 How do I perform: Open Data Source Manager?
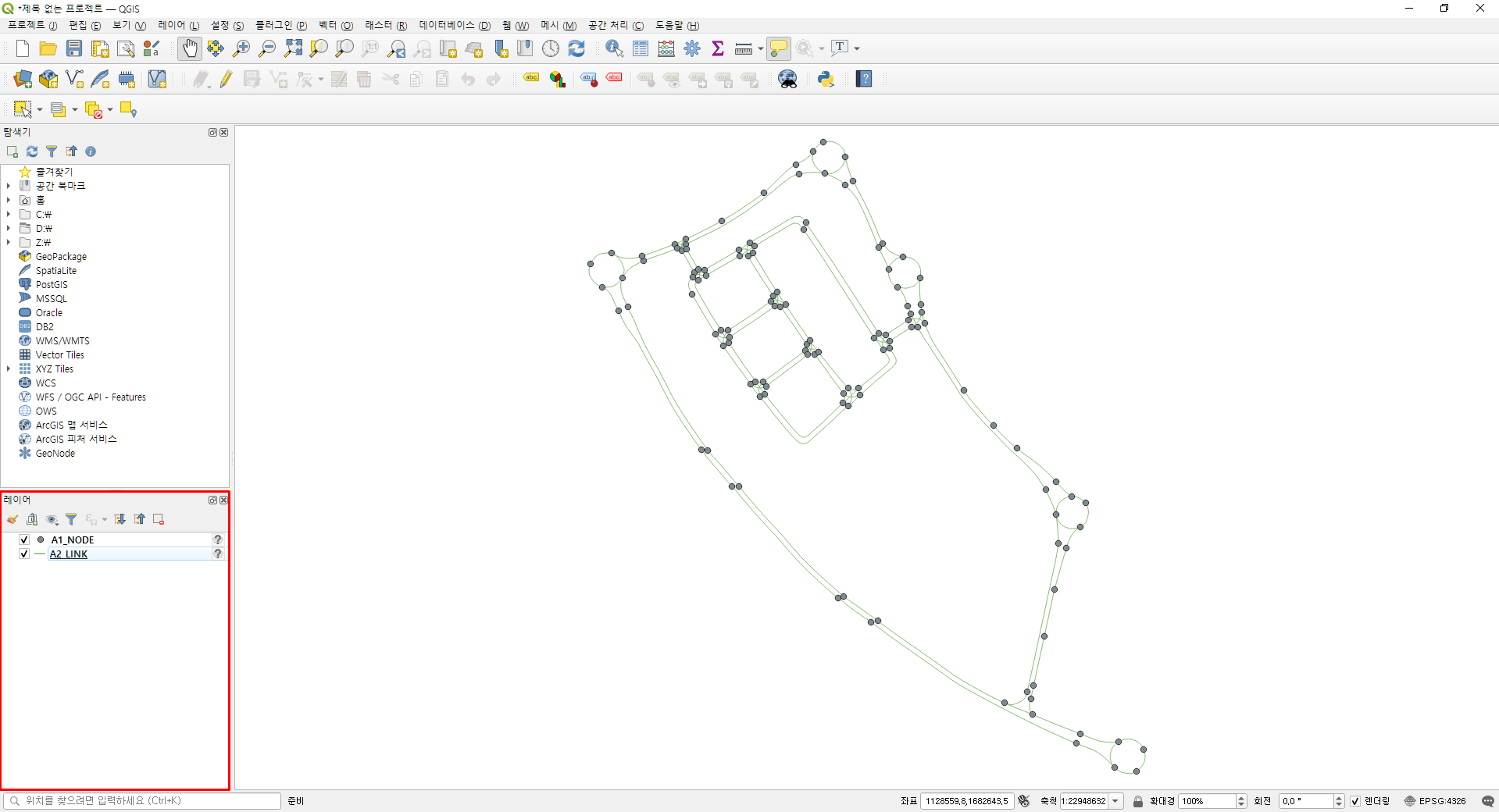pyautogui.click(x=23, y=79)
